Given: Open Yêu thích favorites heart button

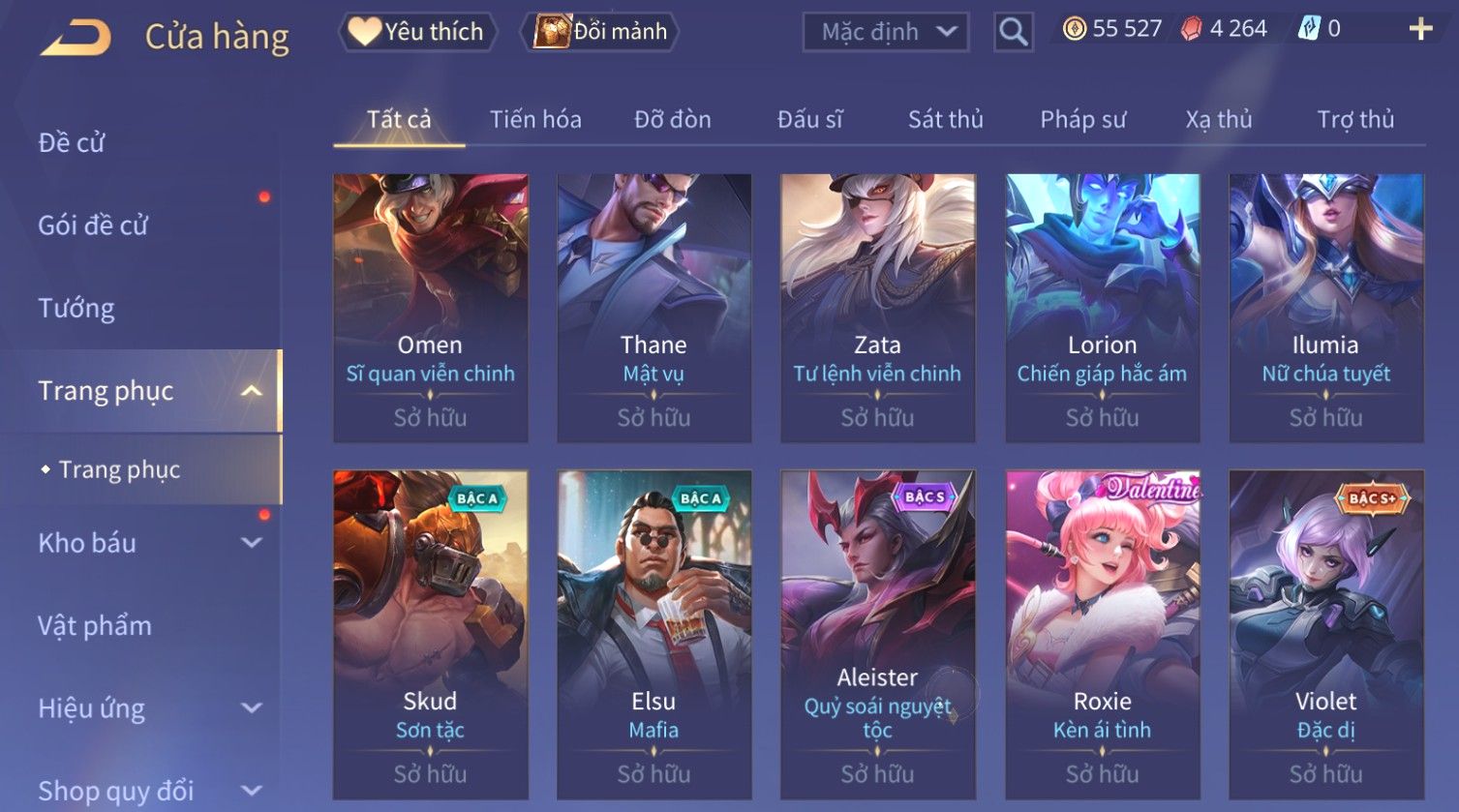Looking at the screenshot, I should [x=417, y=32].
